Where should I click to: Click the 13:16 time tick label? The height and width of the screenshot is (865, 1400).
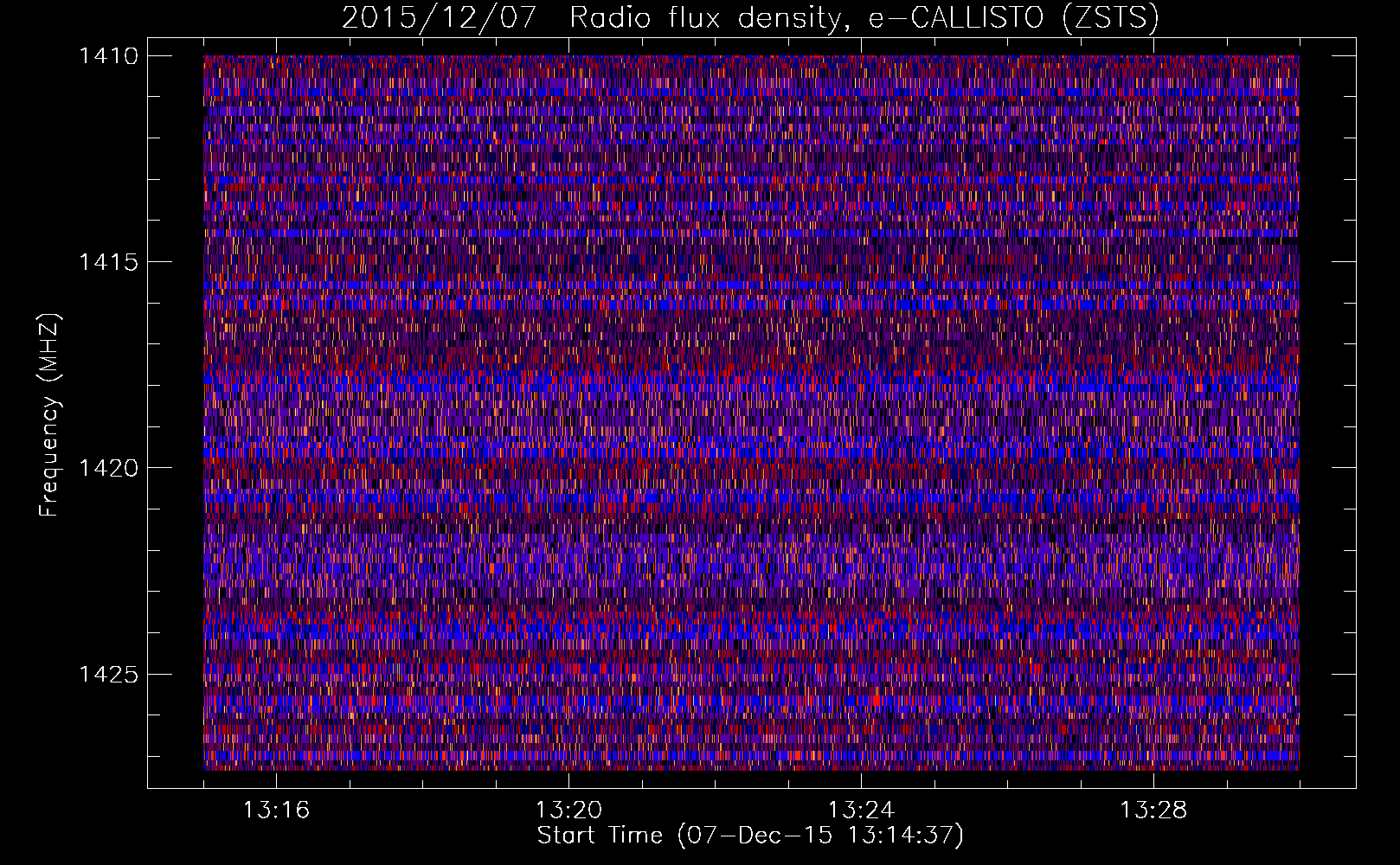pyautogui.click(x=276, y=811)
